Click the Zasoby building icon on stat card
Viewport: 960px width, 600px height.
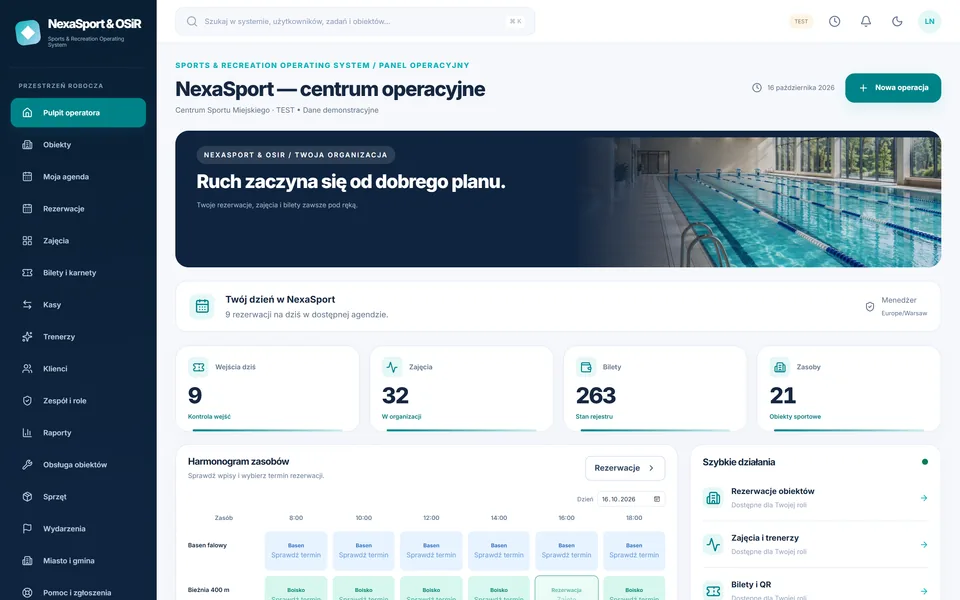coord(779,367)
